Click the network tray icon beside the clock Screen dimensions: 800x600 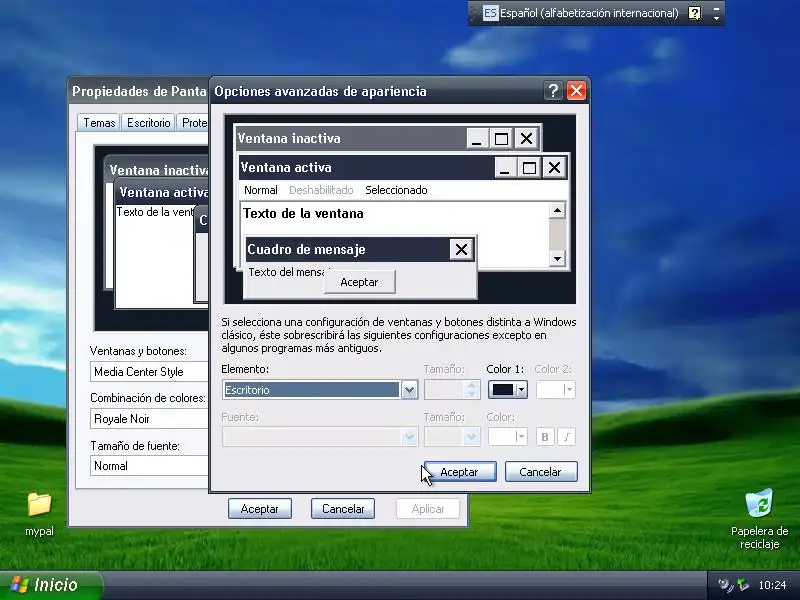point(743,585)
